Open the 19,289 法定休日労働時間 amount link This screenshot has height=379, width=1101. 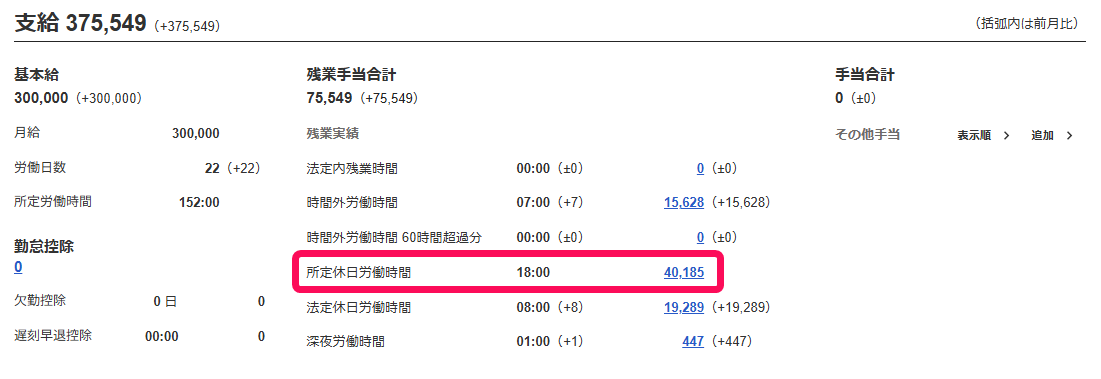point(684,307)
